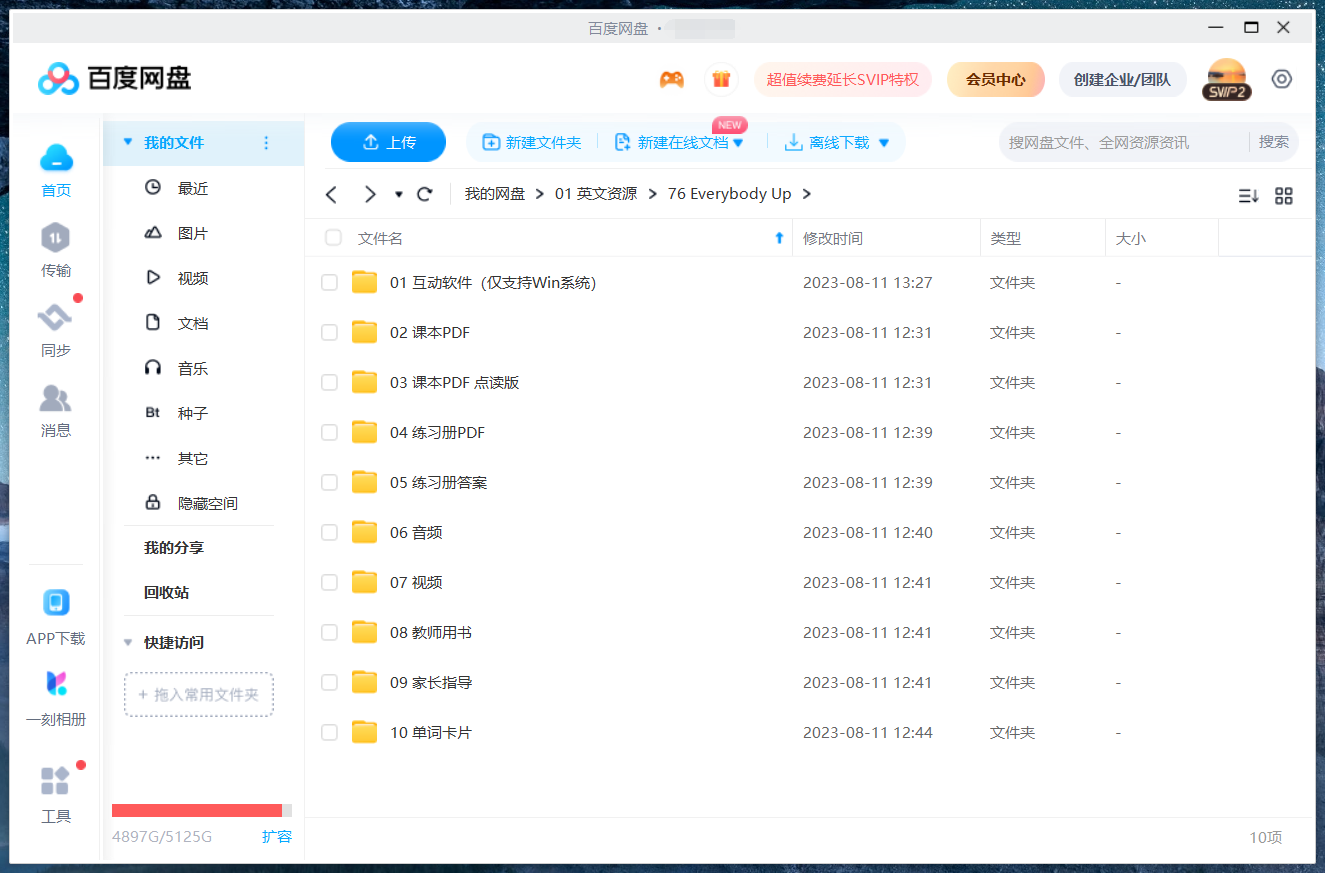Screen dimensions: 1325x873
Task: Open the 新建在线文档 dropdown arrow
Action: click(x=740, y=142)
